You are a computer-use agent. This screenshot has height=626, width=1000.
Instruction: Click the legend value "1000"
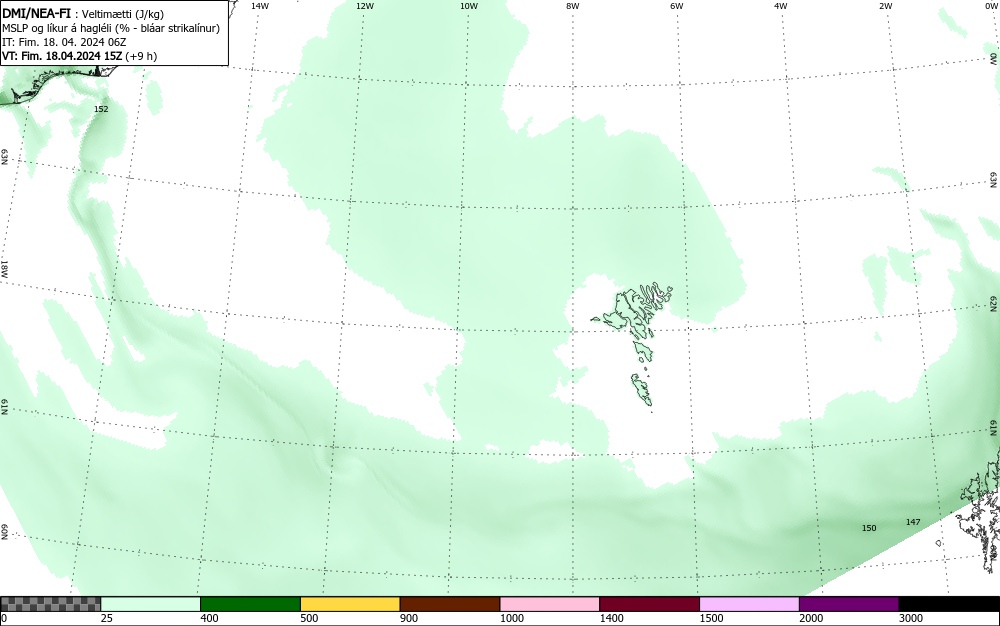[x=511, y=618]
